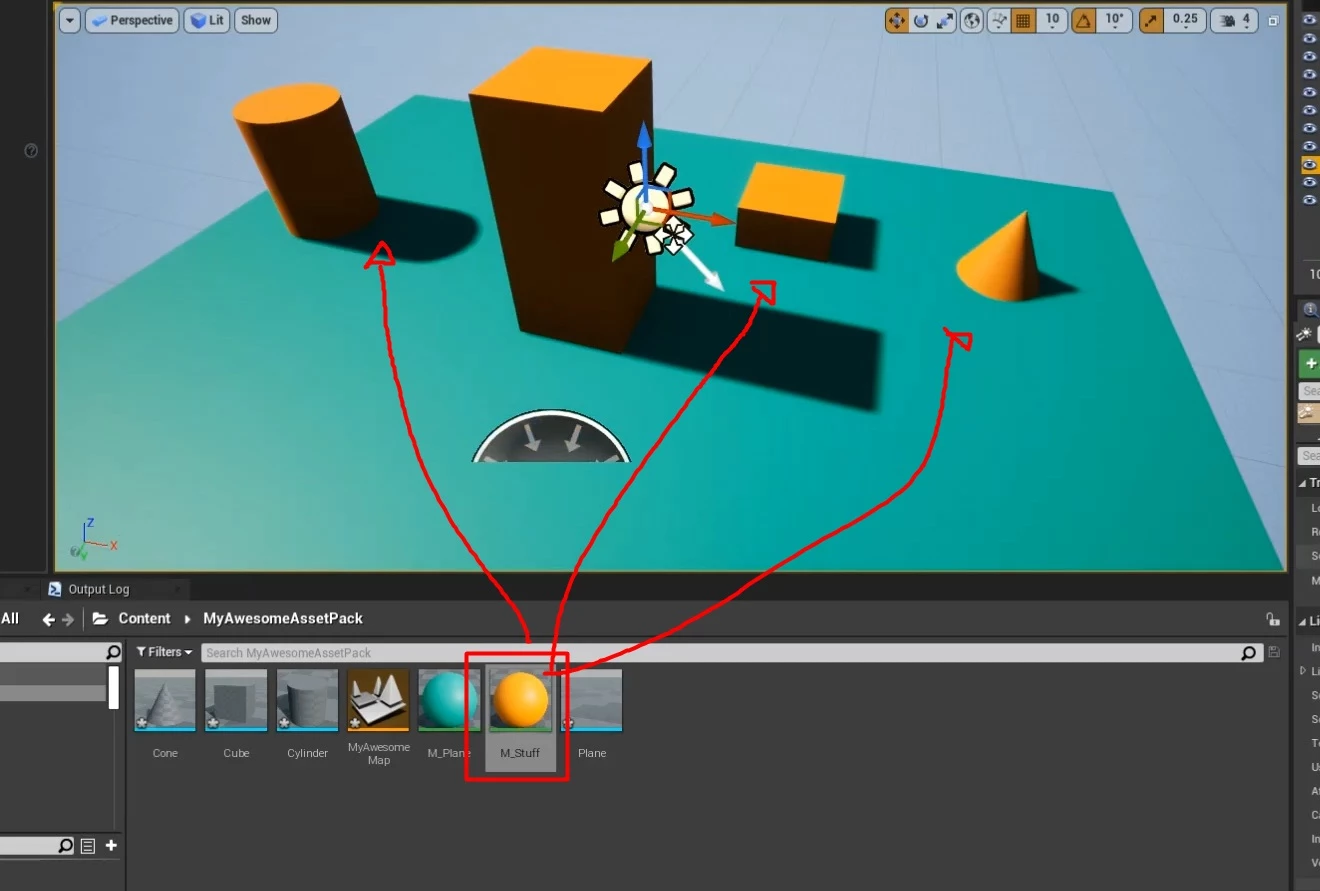The height and width of the screenshot is (891, 1320).
Task: Click the maximize viewport icon
Action: (1273, 21)
